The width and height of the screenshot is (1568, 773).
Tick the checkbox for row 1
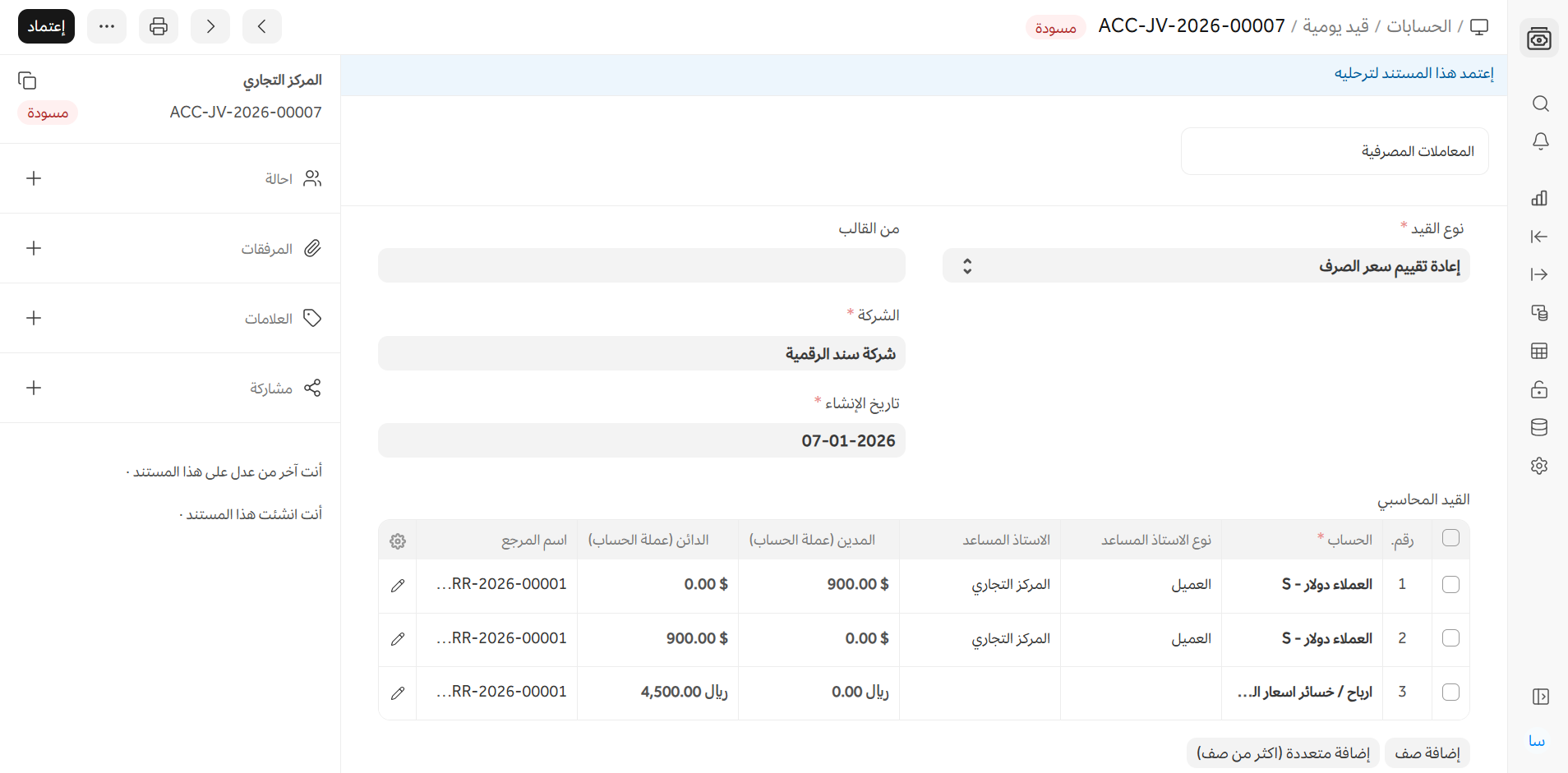[1450, 584]
